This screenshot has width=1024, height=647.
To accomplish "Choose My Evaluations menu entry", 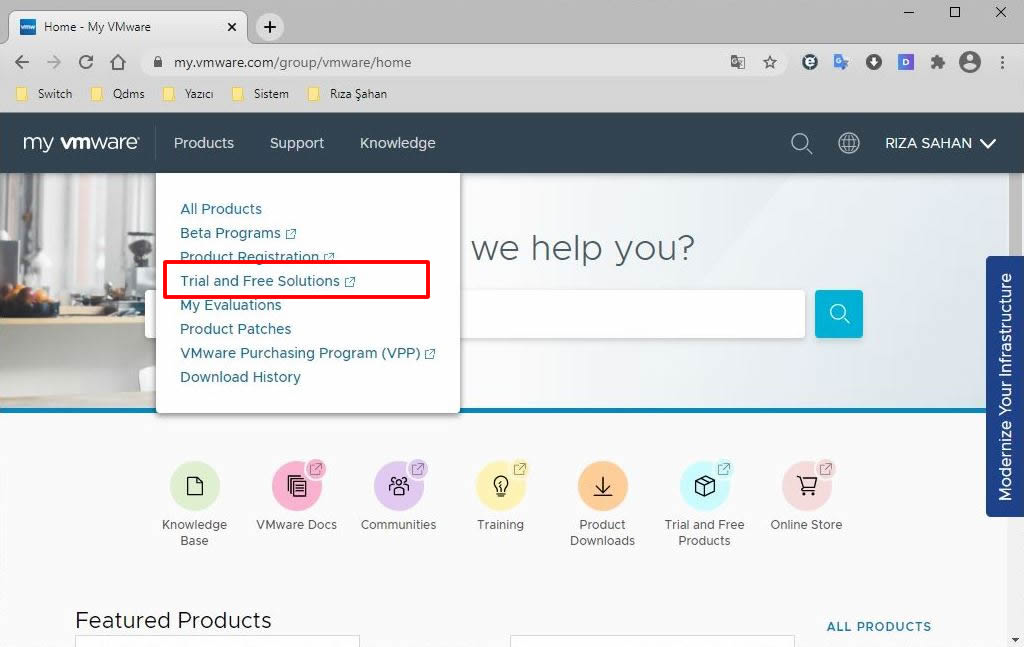I will pyautogui.click(x=231, y=305).
